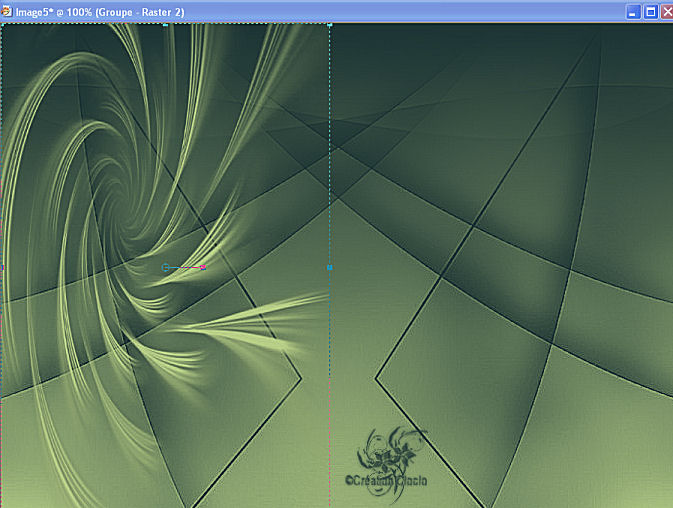Click the left-middle handle on the canvas edge
The height and width of the screenshot is (508, 673).
(x=2, y=267)
